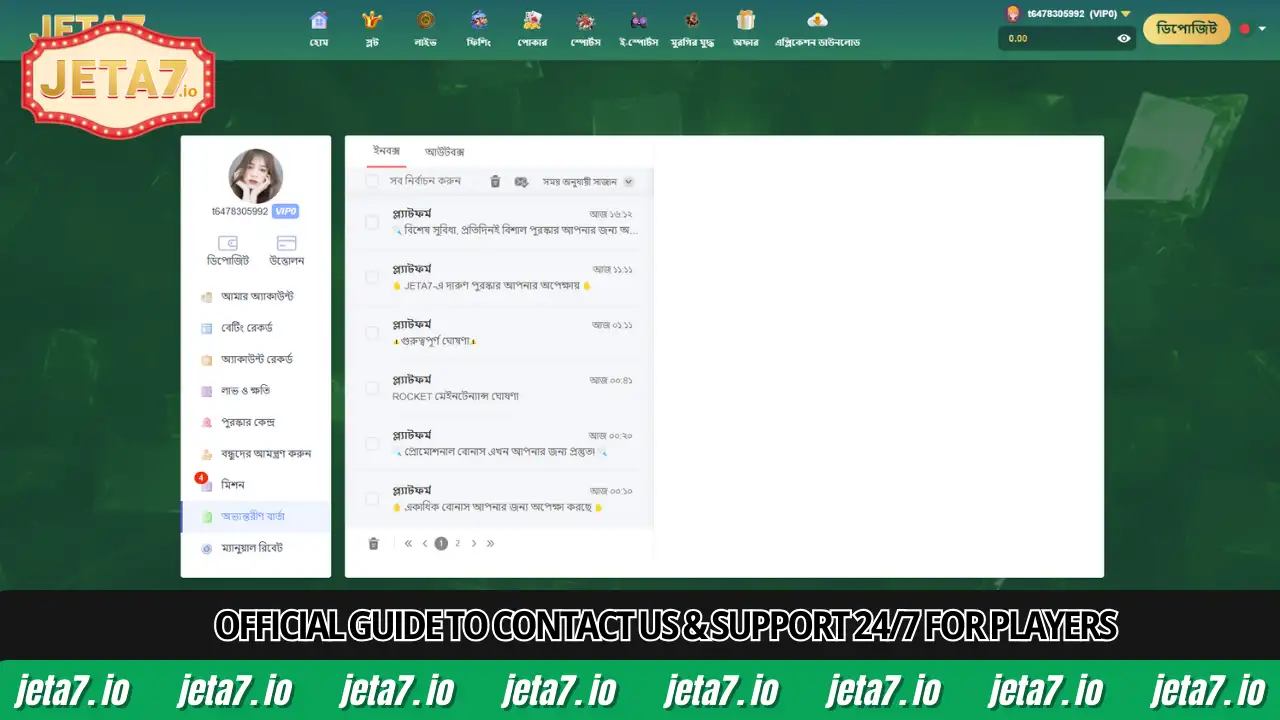
Task: Check the ROCKET মেইনটেন্যান্স message checkbox
Action: click(x=372, y=388)
